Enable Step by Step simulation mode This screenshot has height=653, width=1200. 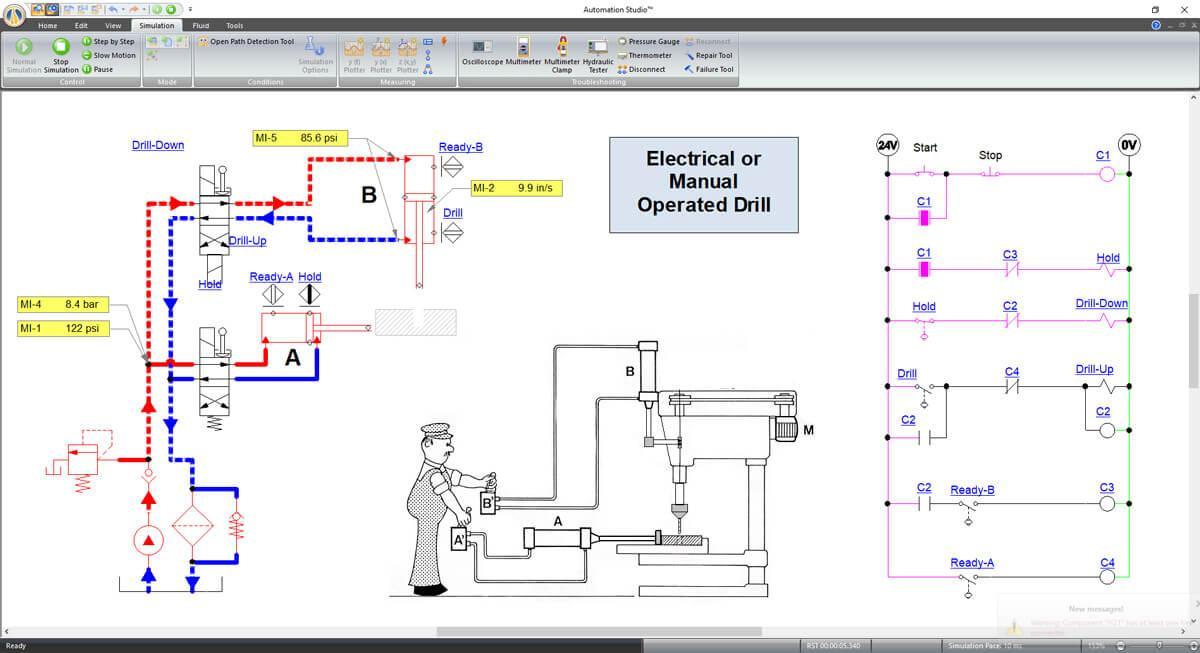(108, 41)
